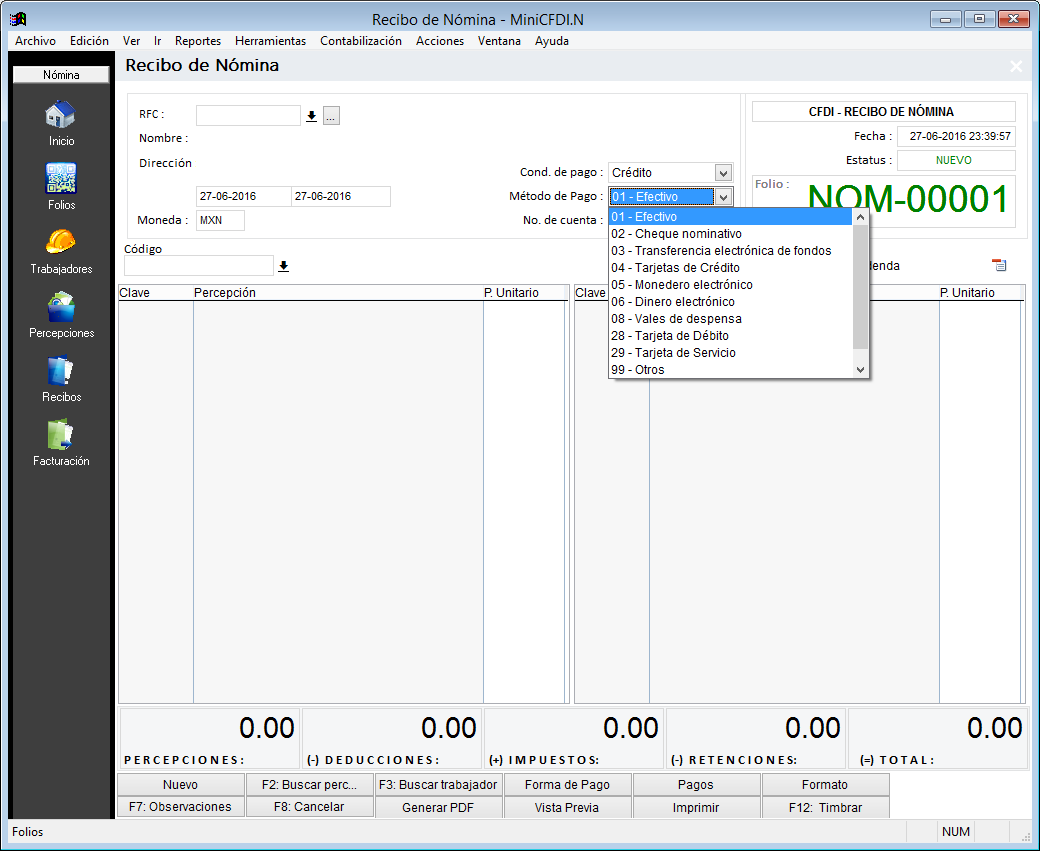
Task: Select 05 - Monedero electrónico option
Action: (x=730, y=285)
